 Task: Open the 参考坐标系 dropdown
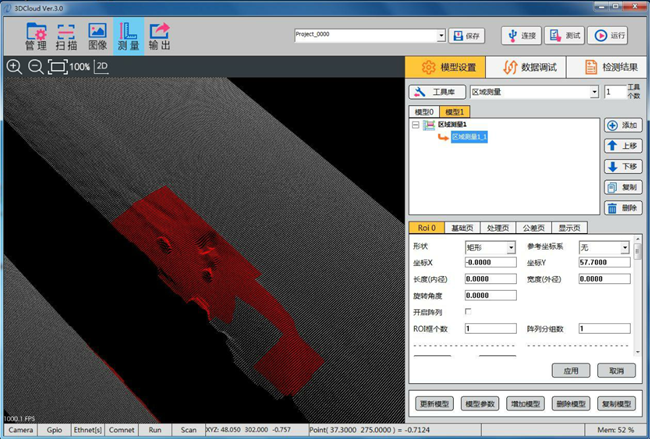[x=625, y=248]
